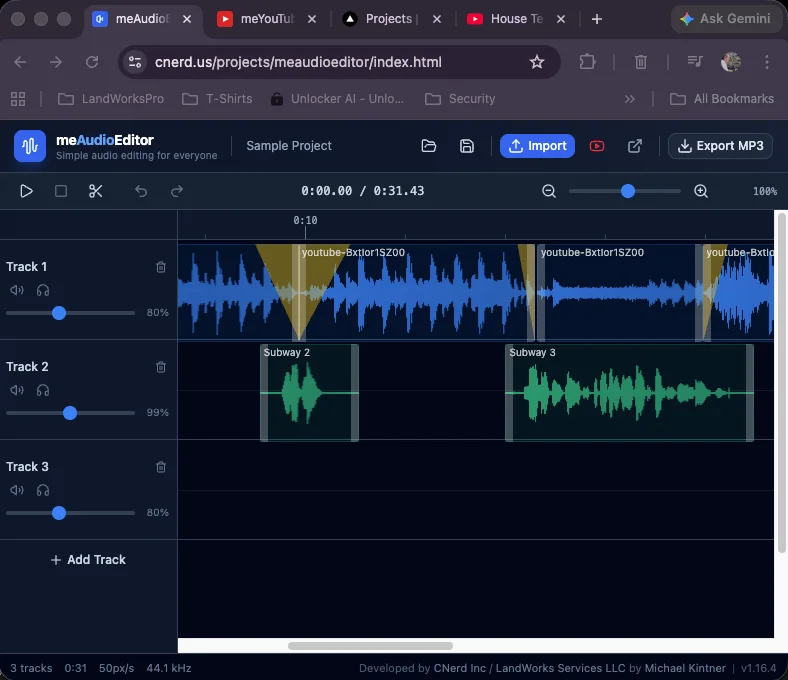Solo Track 3 headphones icon
The image size is (788, 680).
pyautogui.click(x=43, y=490)
